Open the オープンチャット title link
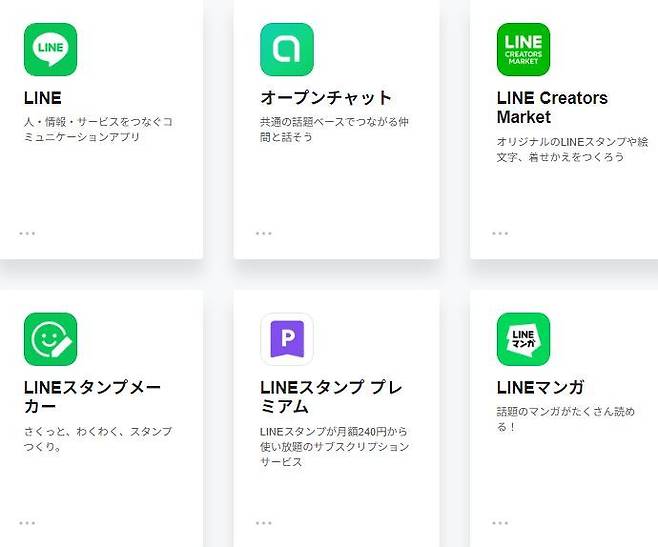 (326, 98)
